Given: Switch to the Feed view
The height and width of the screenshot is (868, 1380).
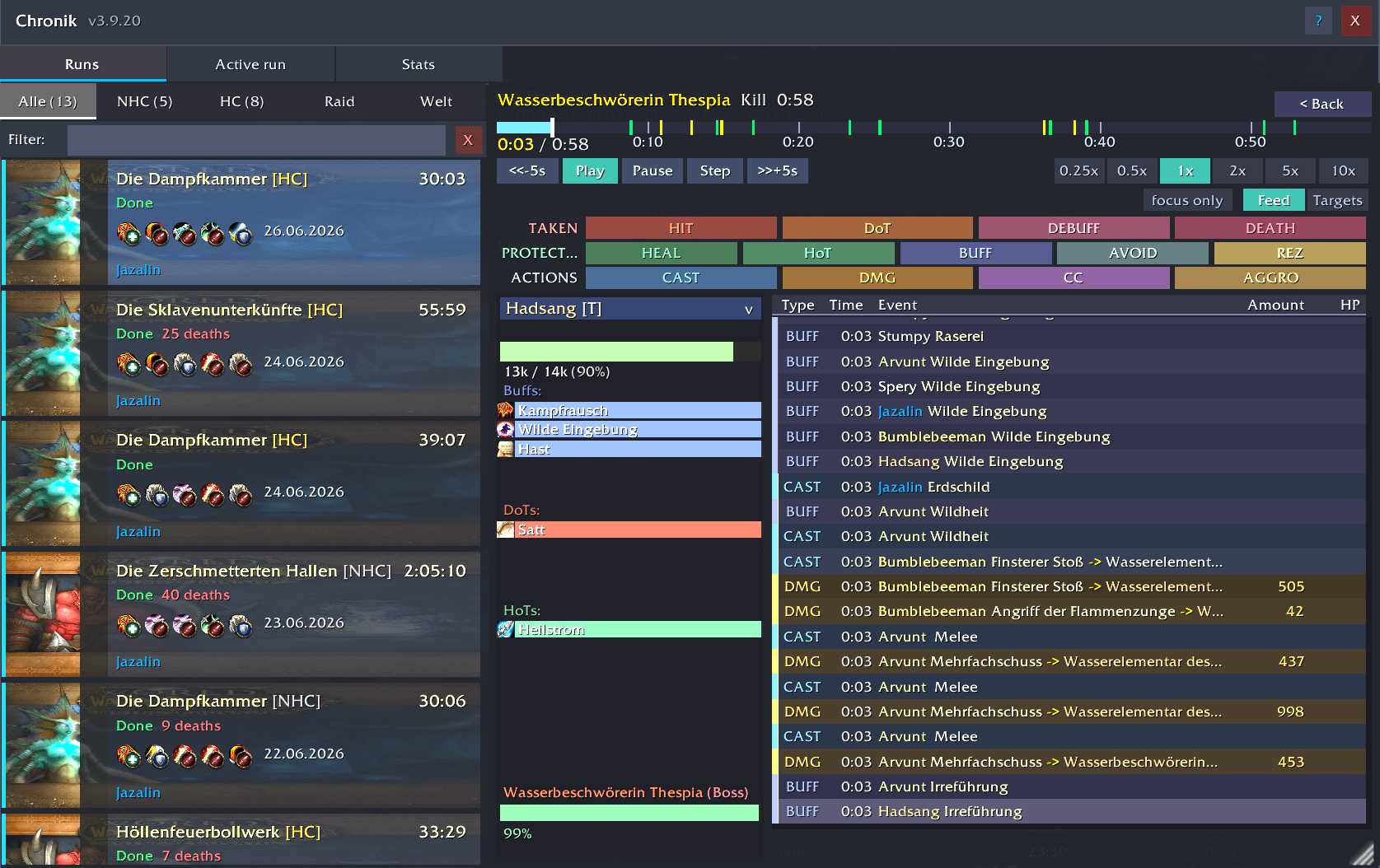Looking at the screenshot, I should point(1274,200).
